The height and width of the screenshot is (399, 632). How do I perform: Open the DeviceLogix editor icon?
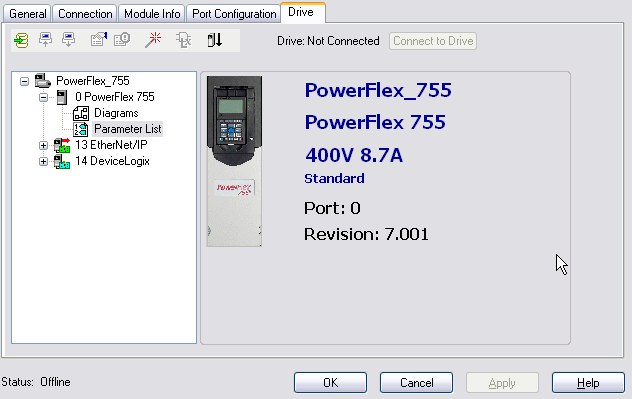coord(183,40)
